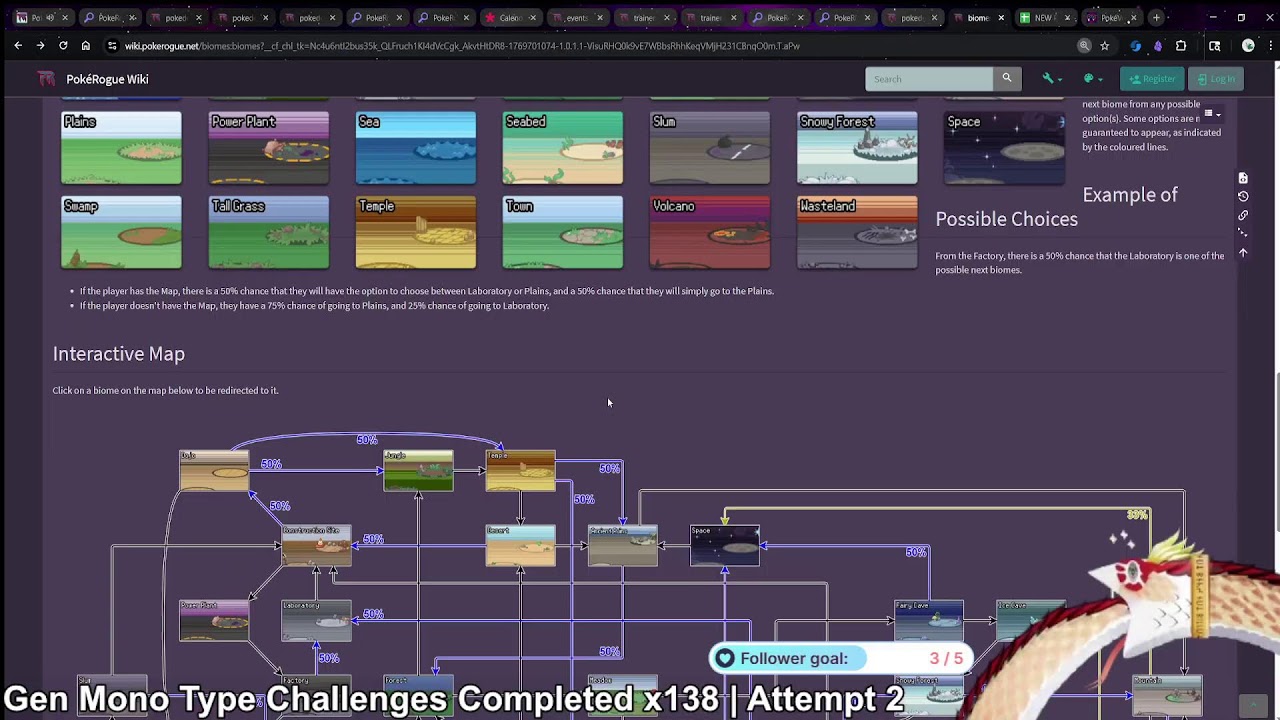Viewport: 1280px width, 720px height.
Task: Click the Ancient Ruins node on map
Action: (622, 546)
